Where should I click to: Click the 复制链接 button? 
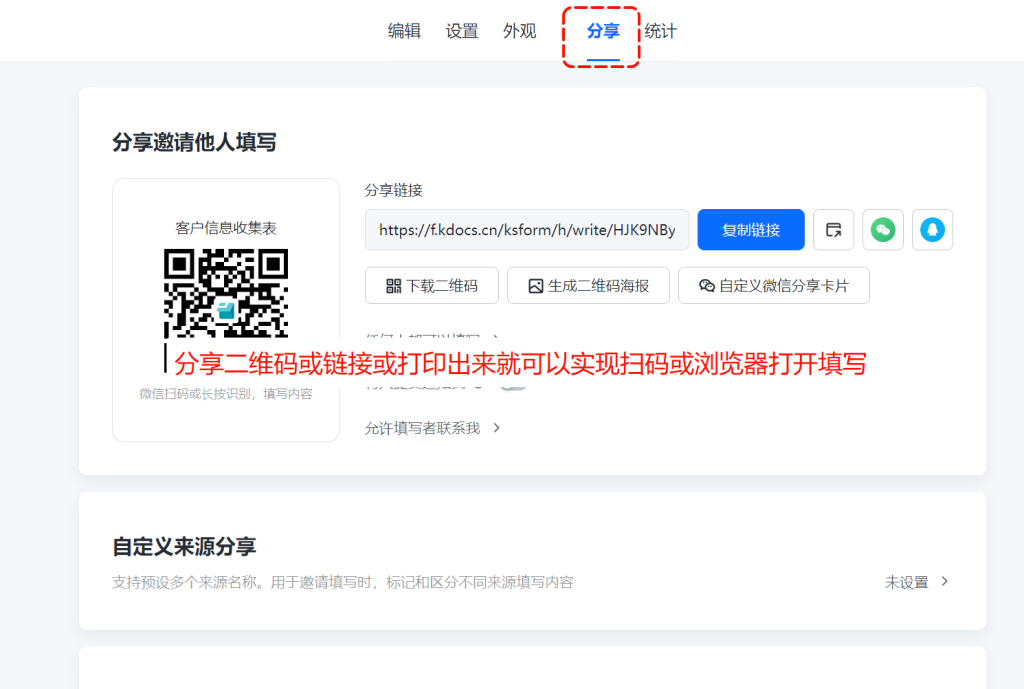click(751, 230)
